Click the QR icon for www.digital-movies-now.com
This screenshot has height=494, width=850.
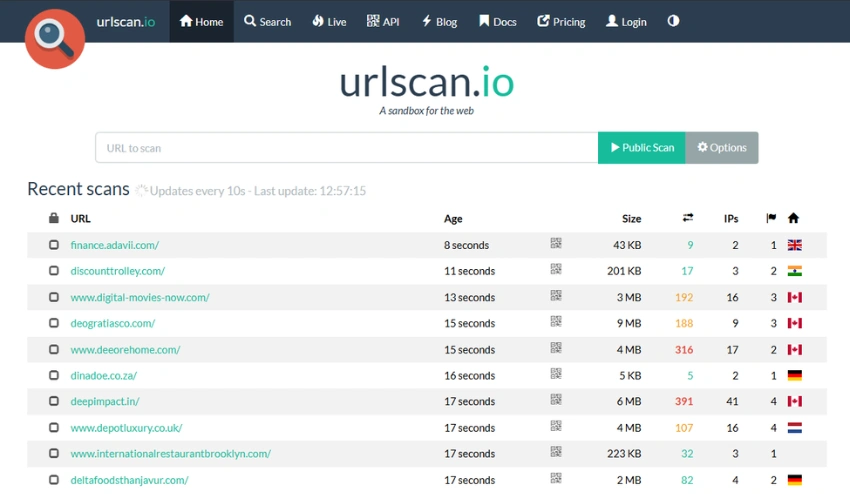click(556, 295)
